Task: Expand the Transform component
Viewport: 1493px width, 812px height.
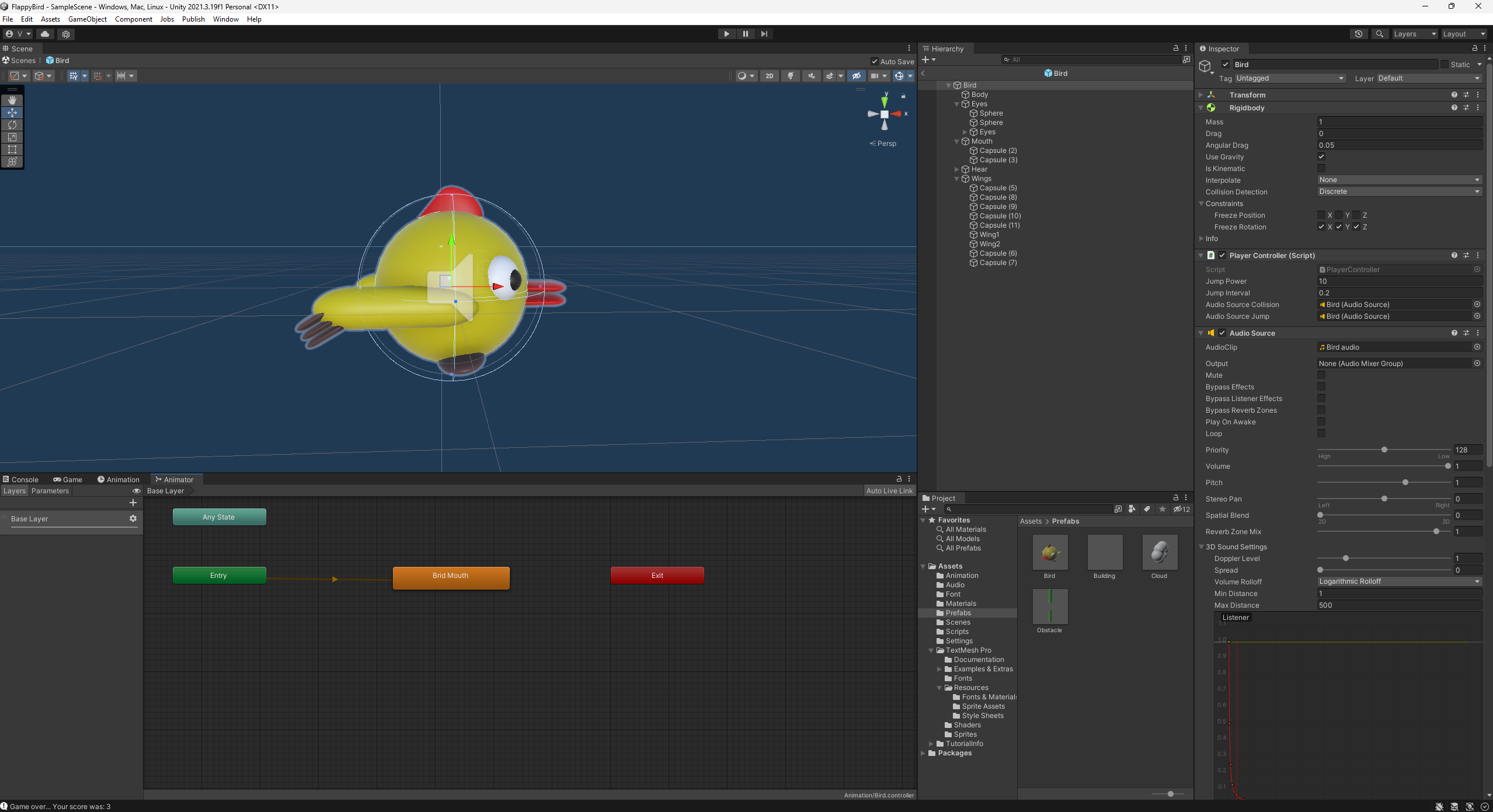Action: coord(1201,95)
